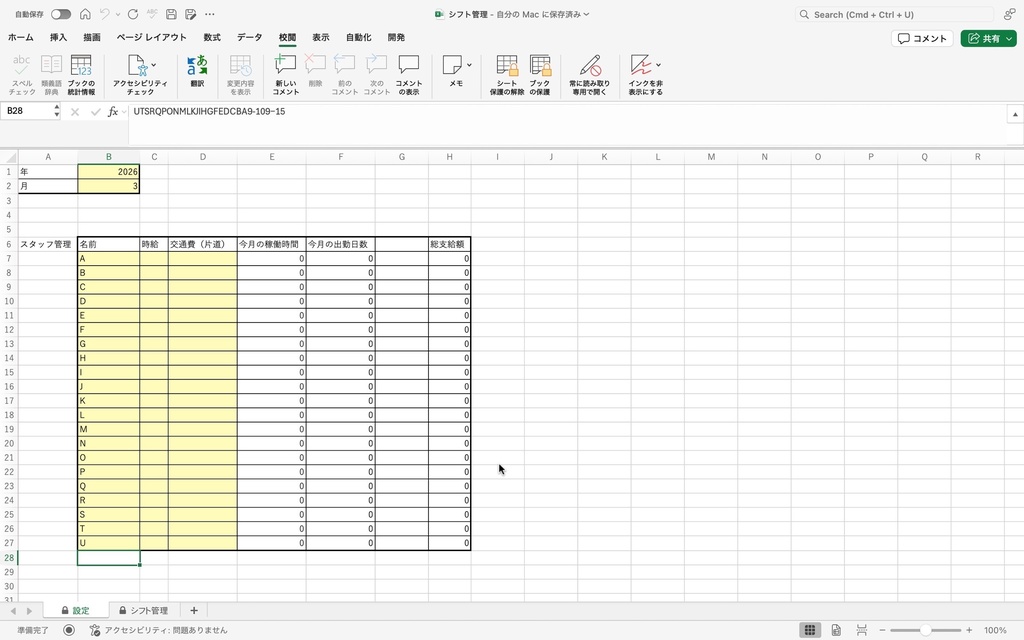Click the Name Box stepper arrows
1024x640 pixels.
pos(57,111)
